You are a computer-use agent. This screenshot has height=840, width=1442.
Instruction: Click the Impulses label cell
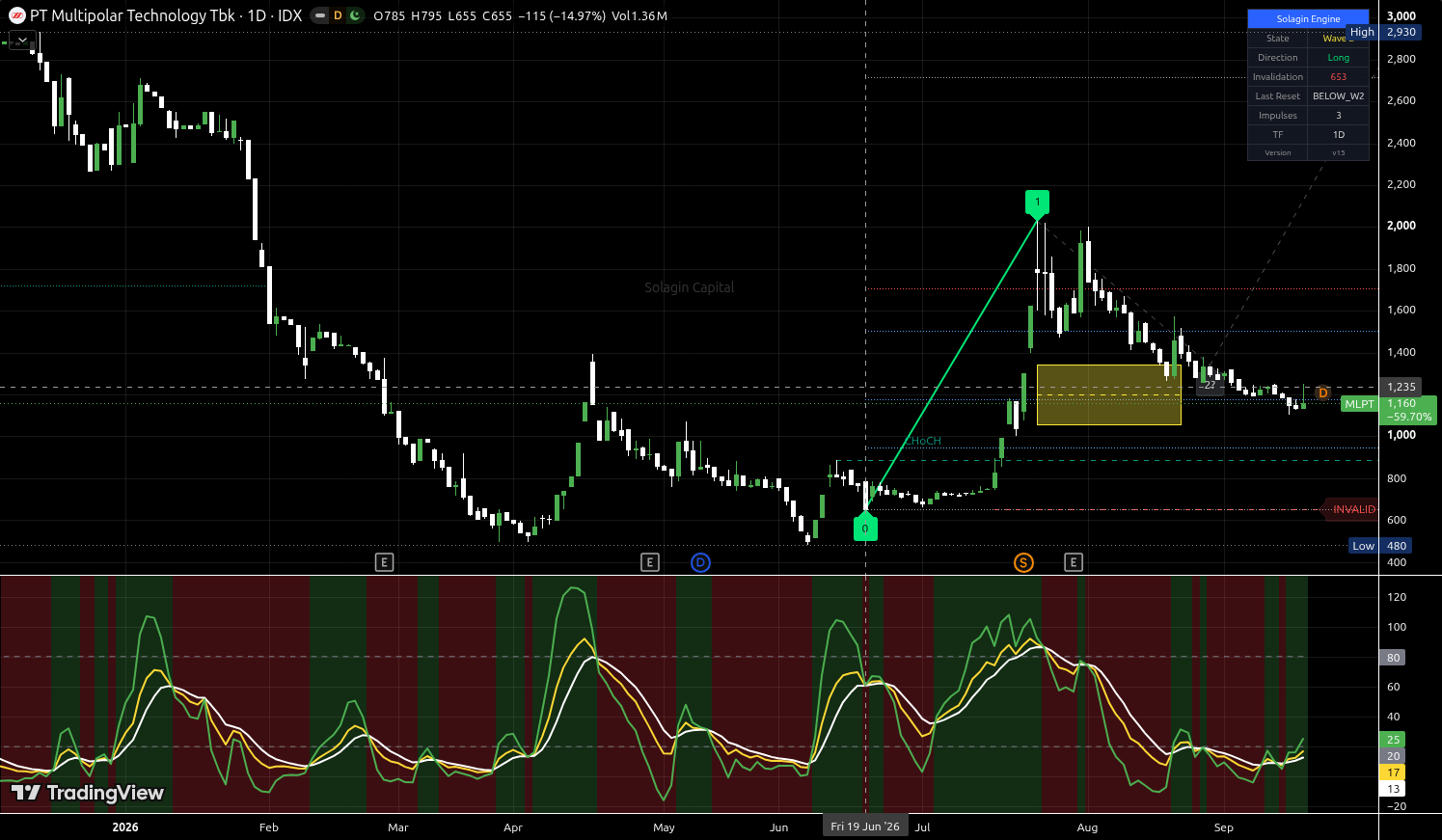coord(1277,116)
